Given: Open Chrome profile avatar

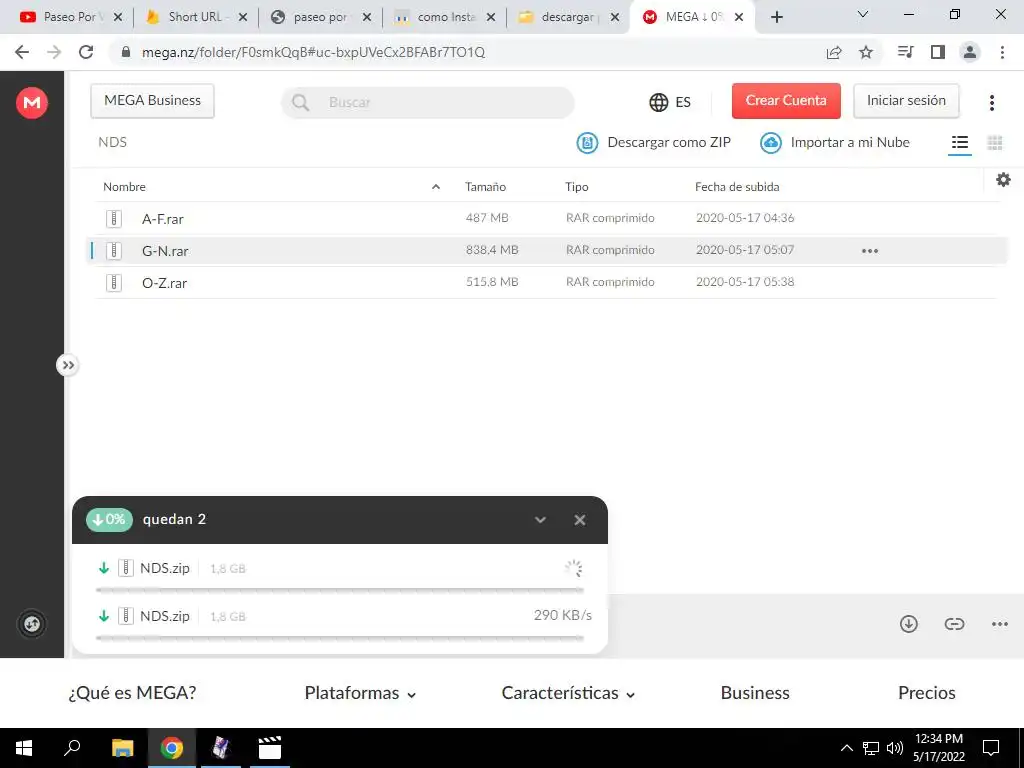Looking at the screenshot, I should tap(970, 52).
